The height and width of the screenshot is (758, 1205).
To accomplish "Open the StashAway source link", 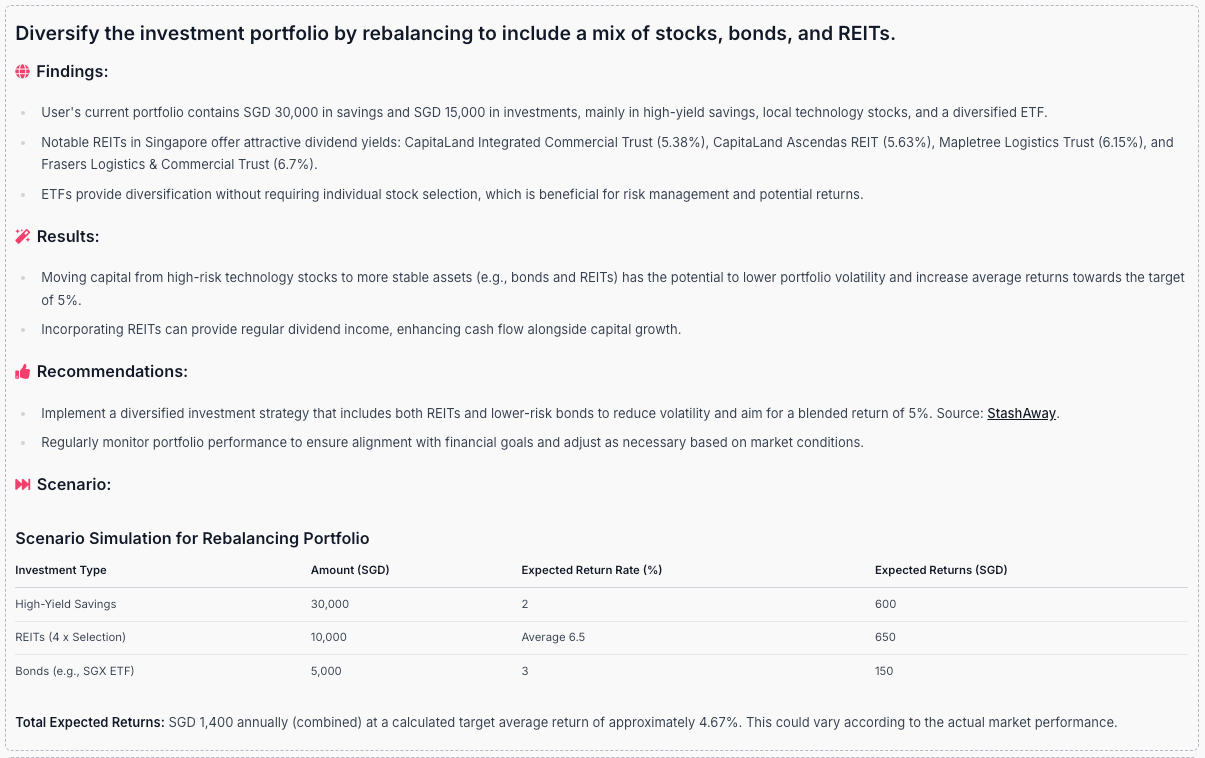I will point(1021,413).
